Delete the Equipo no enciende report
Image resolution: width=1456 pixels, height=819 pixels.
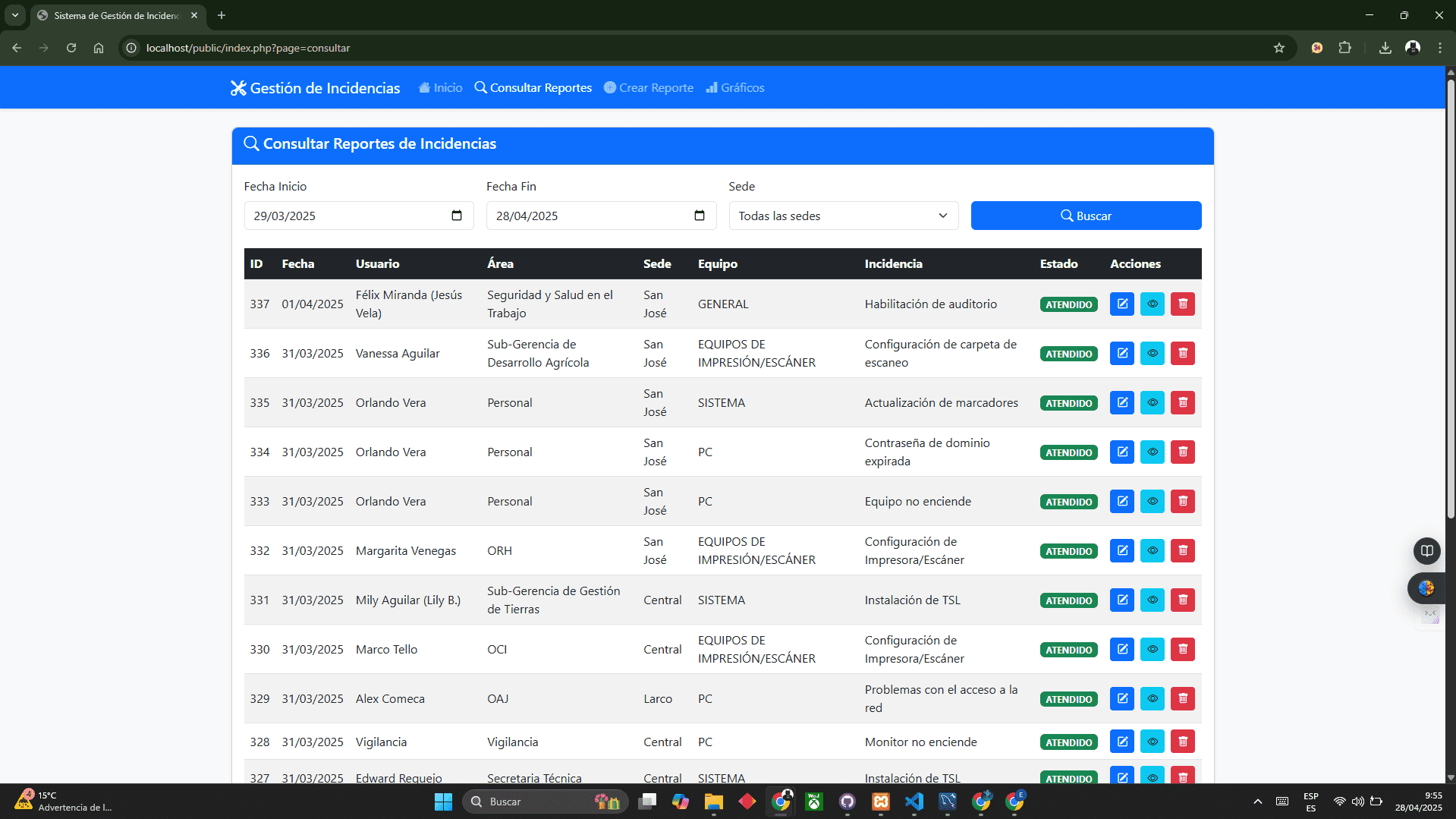point(1182,502)
